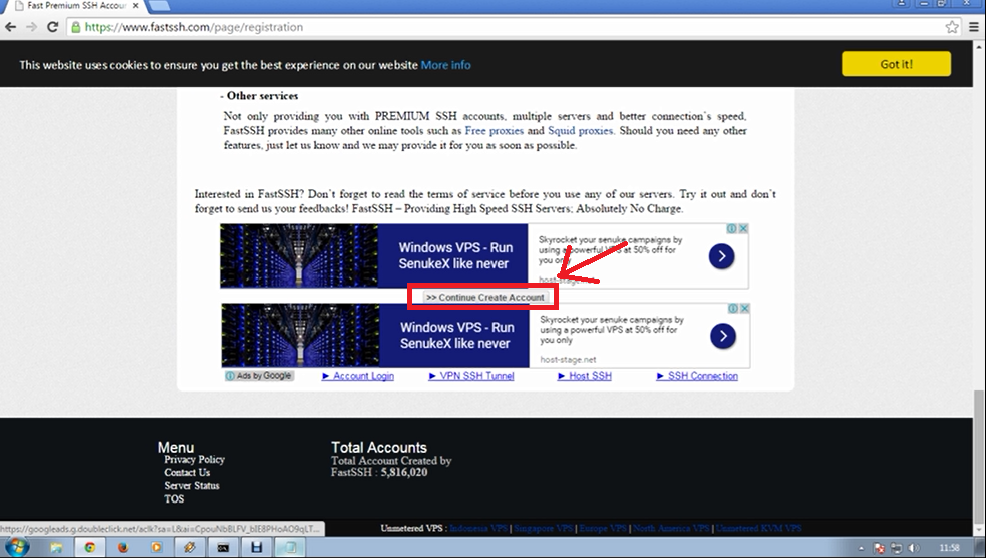Close the top ad with X icon
This screenshot has height=558, width=986.
pos(743,228)
